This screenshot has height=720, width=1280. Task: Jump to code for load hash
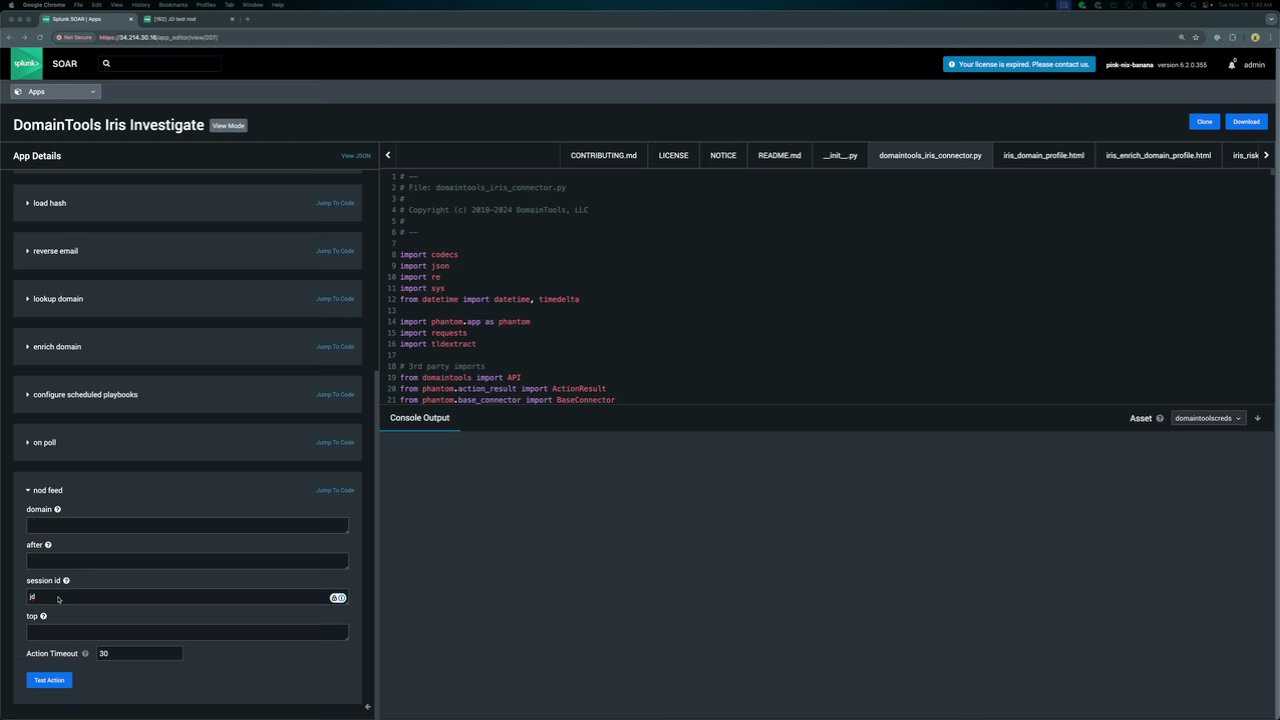click(335, 203)
